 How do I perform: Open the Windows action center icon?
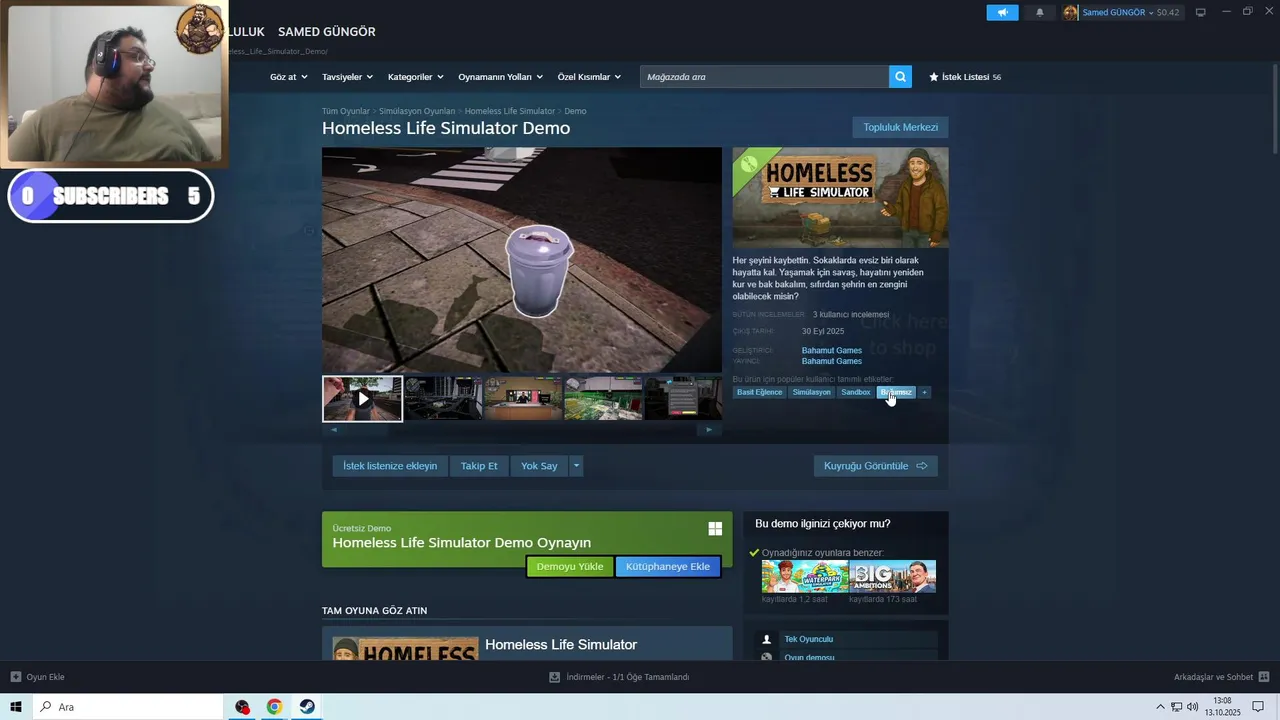point(1258,707)
